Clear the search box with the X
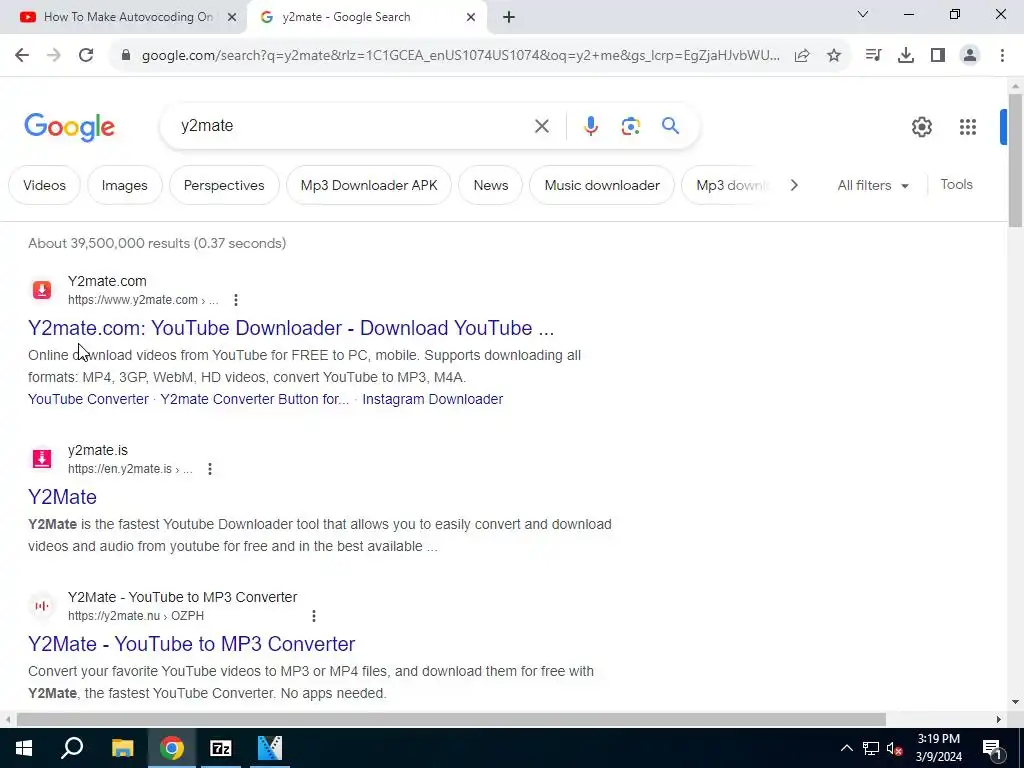 point(541,126)
